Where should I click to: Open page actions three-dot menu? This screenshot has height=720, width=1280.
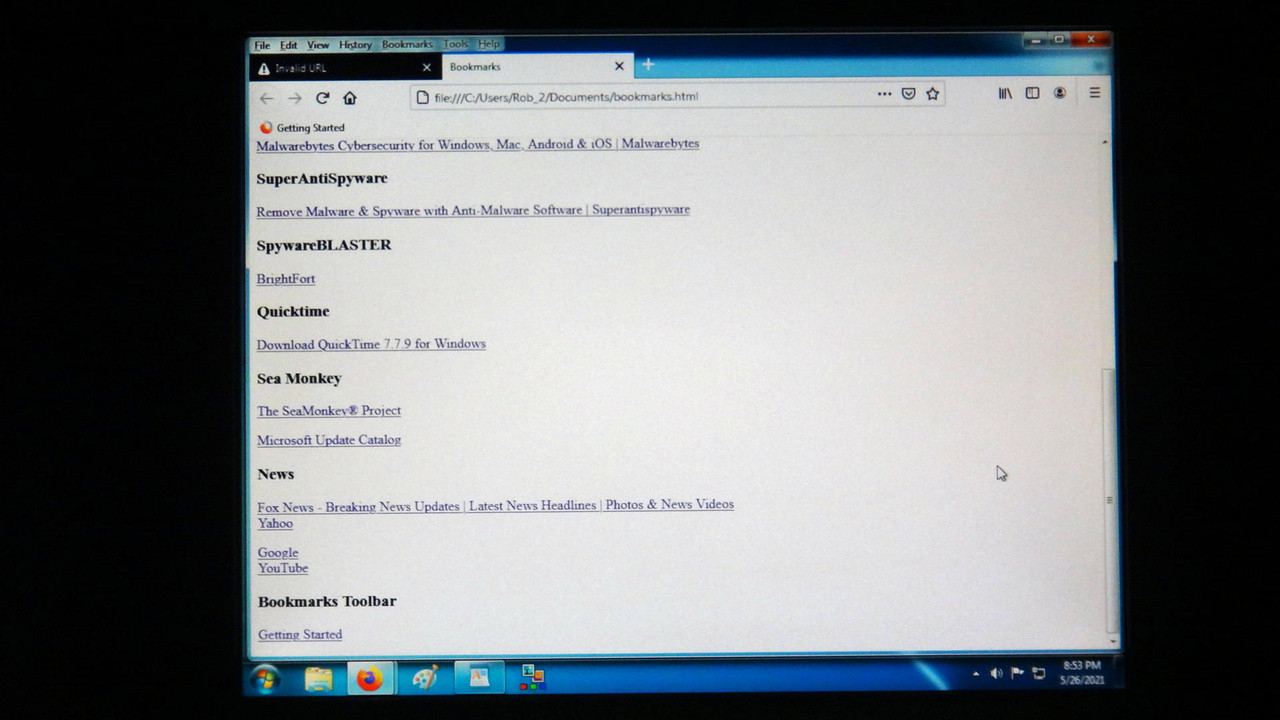coord(884,94)
